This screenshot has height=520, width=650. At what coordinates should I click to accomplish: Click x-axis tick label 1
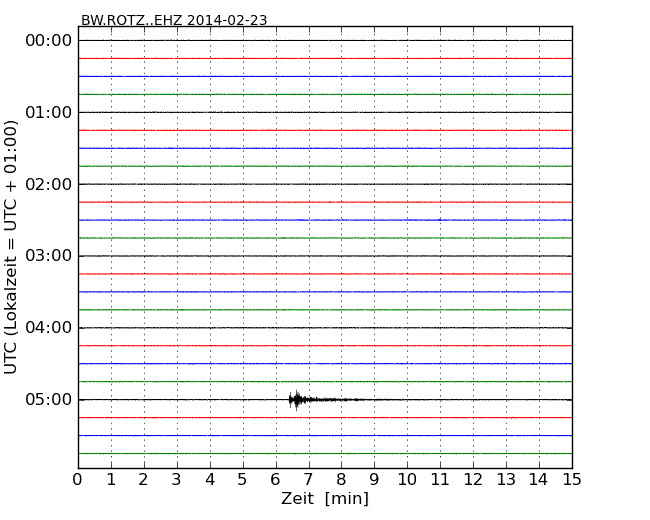point(111,480)
